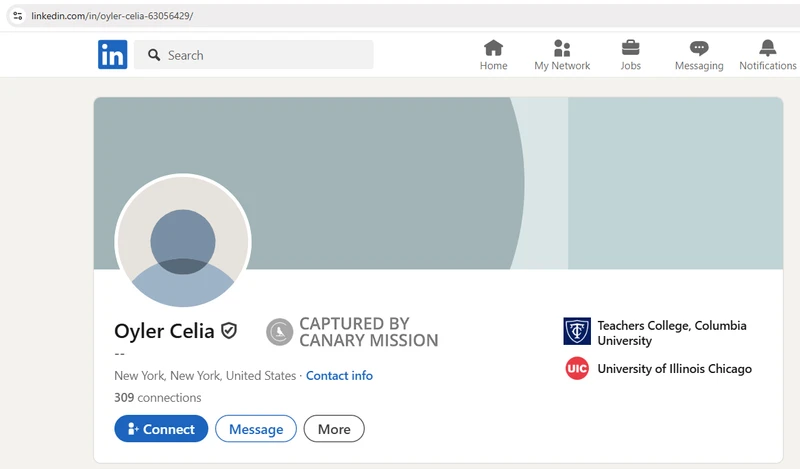The image size is (800, 469).
Task: Click the search magnifier icon
Action: pos(154,55)
